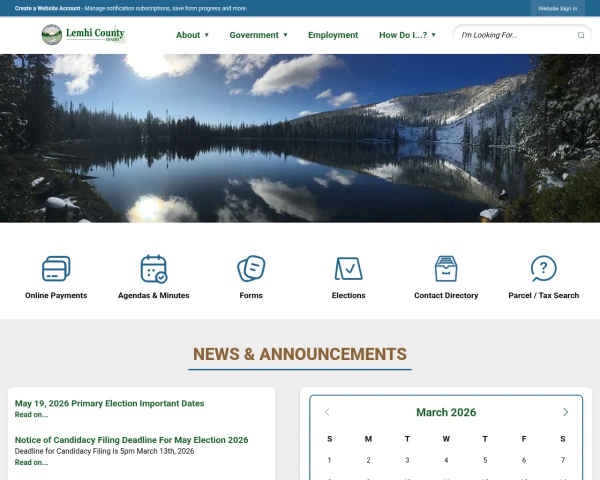Click the News & Announcements heading

point(300,354)
